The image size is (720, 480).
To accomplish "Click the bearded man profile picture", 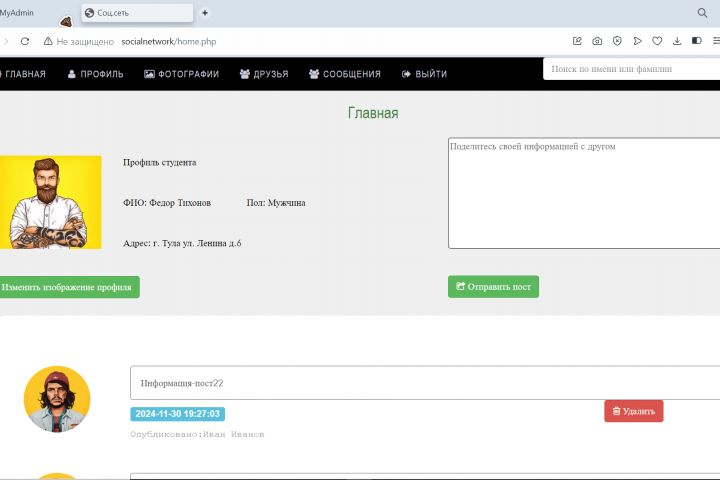I will (x=51, y=203).
